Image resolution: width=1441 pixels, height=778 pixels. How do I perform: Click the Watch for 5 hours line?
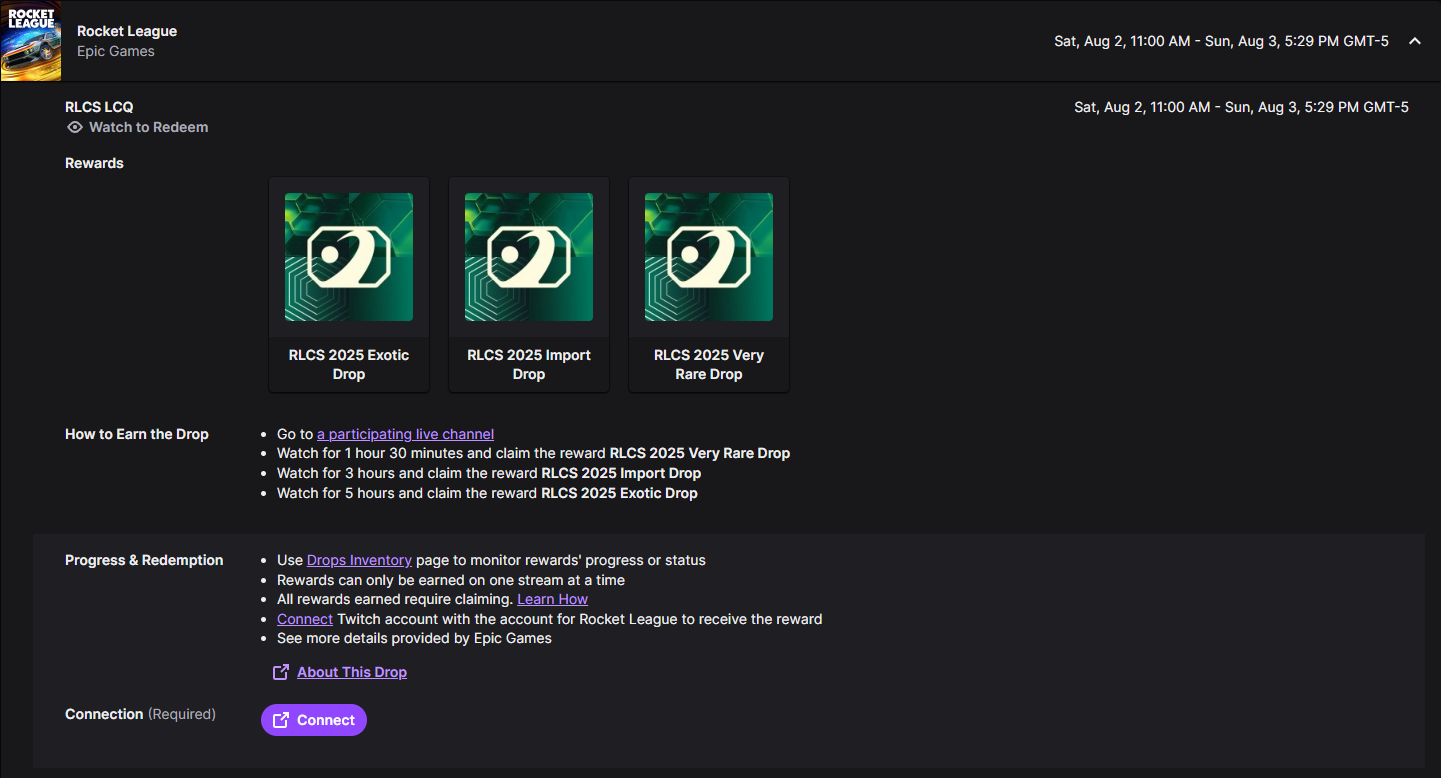[x=487, y=493]
